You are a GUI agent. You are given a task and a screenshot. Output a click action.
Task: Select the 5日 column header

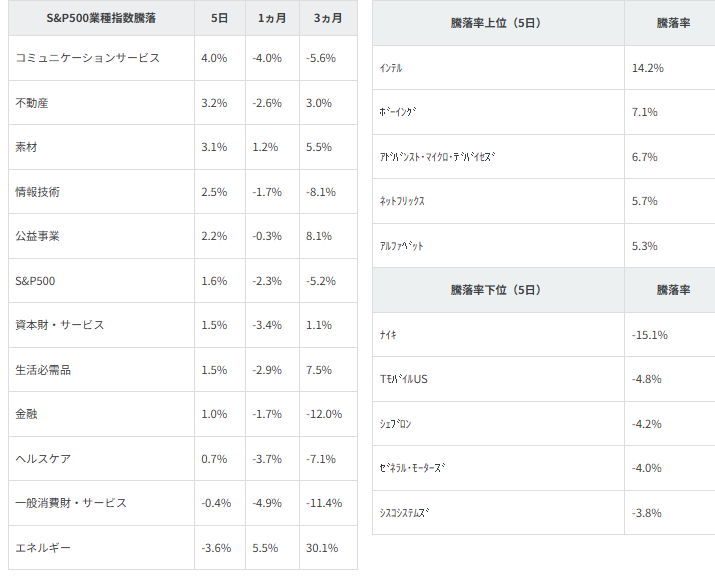click(218, 19)
